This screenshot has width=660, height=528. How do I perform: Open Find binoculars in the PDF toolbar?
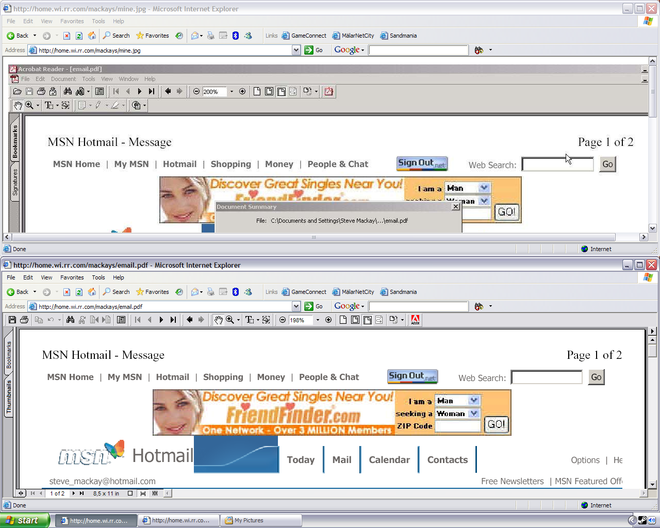[70, 320]
